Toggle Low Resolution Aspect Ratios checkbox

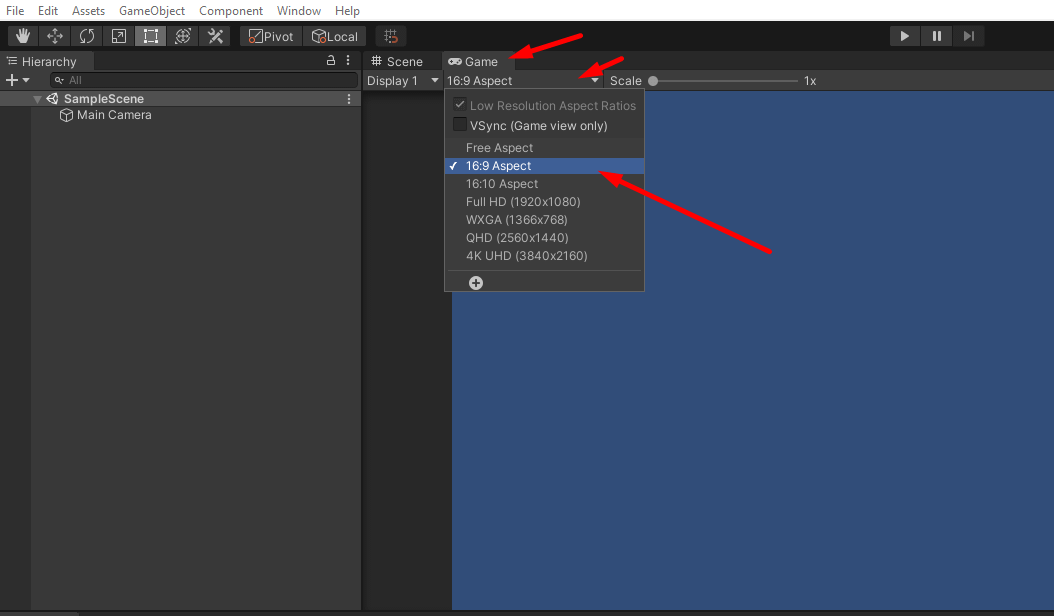click(460, 105)
